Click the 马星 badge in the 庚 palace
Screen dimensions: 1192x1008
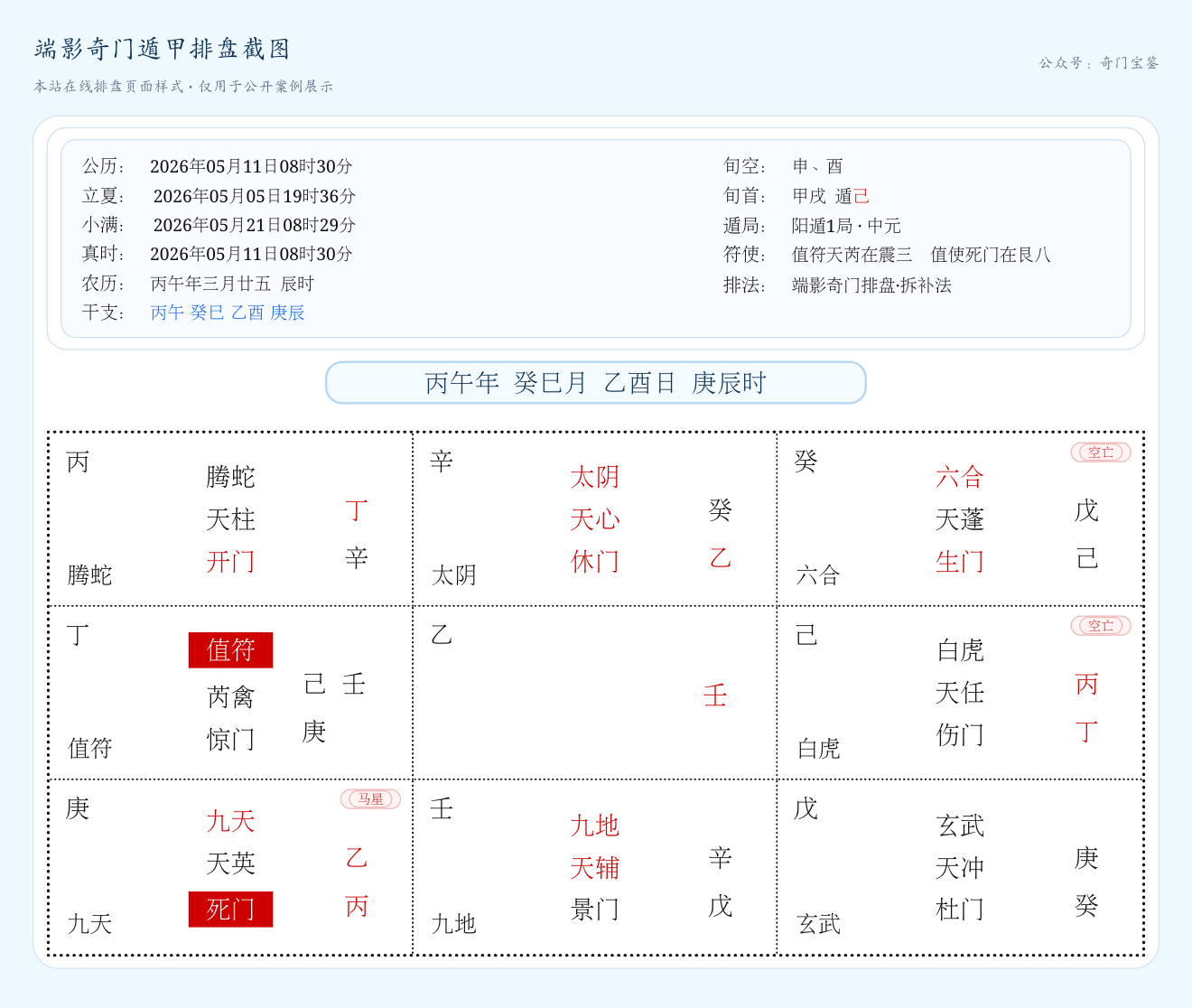pos(370,798)
